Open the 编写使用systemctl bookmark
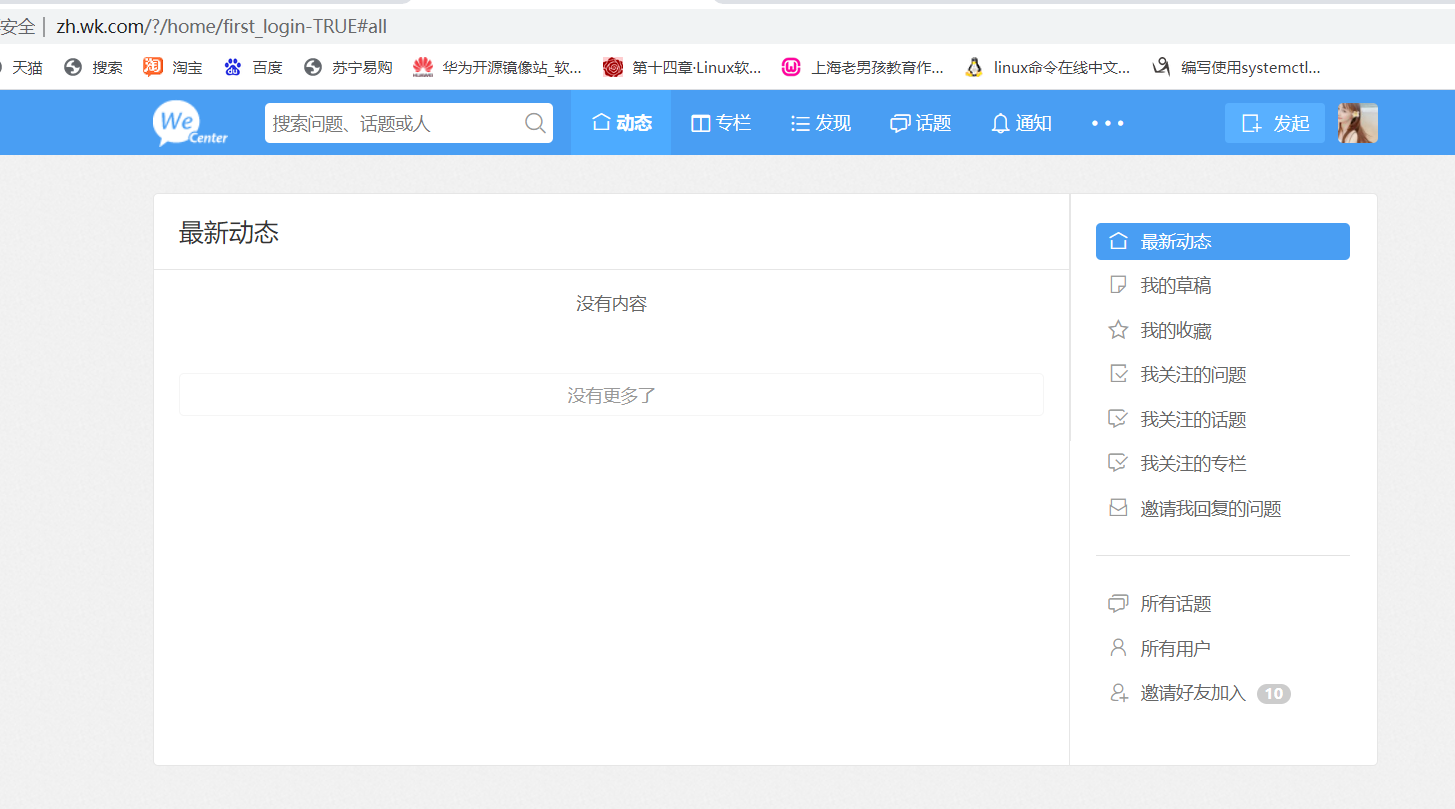Image resolution: width=1455 pixels, height=809 pixels. pos(1236,67)
